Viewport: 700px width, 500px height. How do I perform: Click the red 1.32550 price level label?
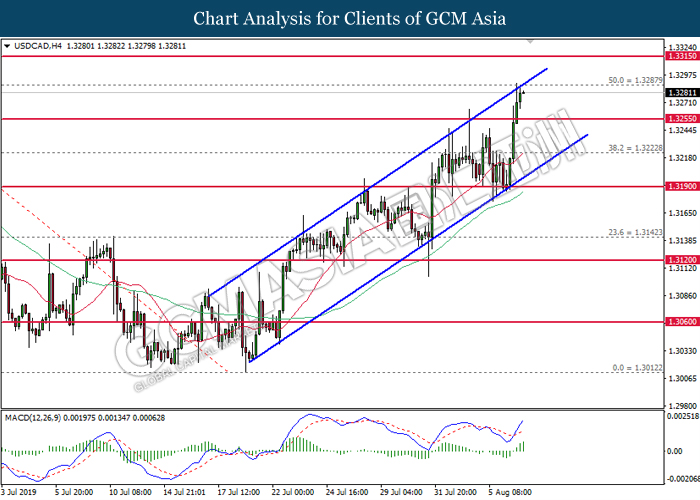681,118
